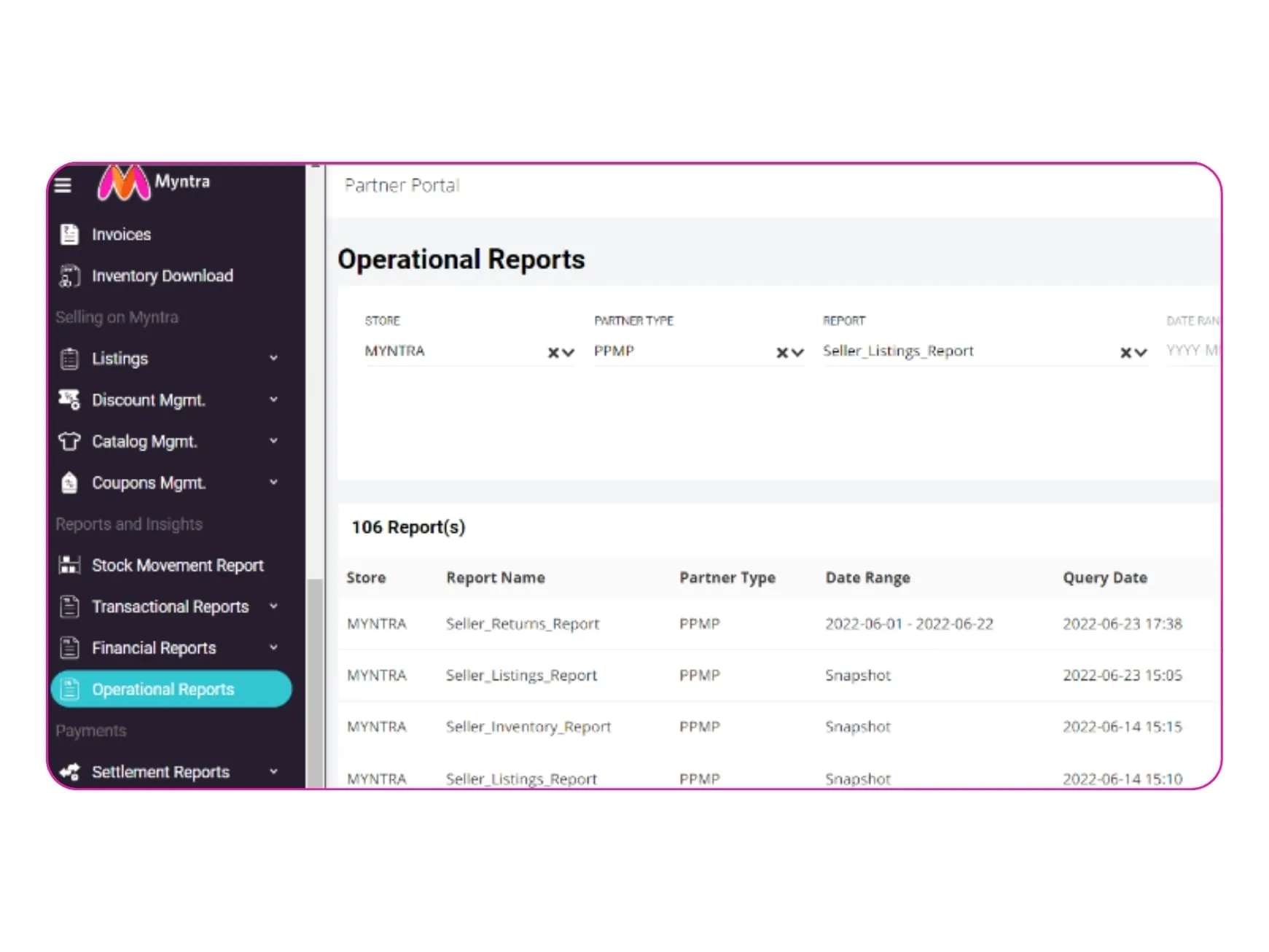The image size is (1269, 952).
Task: Expand the Catalog Mgmt. chevron
Action: click(x=274, y=441)
